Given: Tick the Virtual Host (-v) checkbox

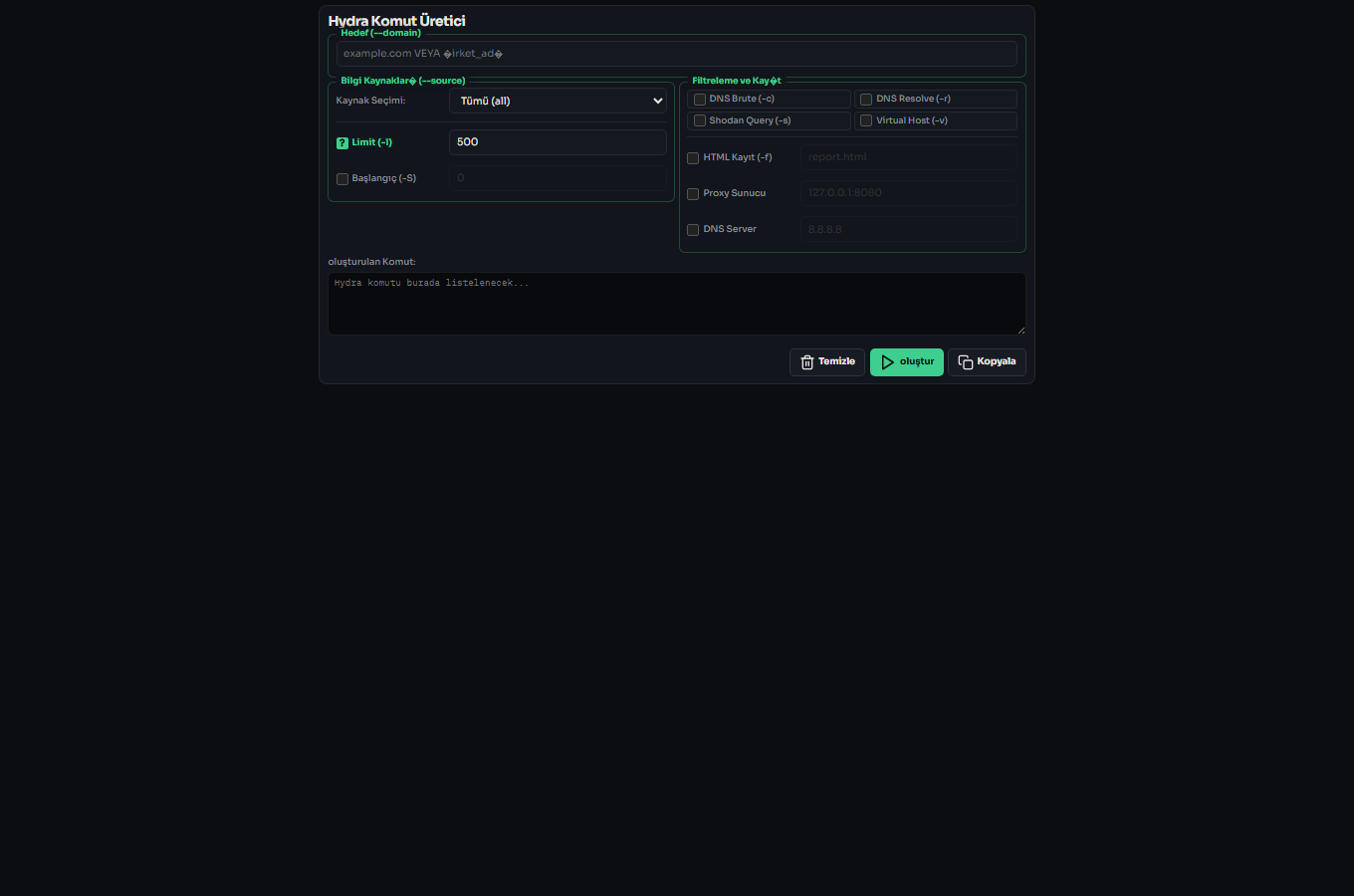Looking at the screenshot, I should [x=866, y=121].
